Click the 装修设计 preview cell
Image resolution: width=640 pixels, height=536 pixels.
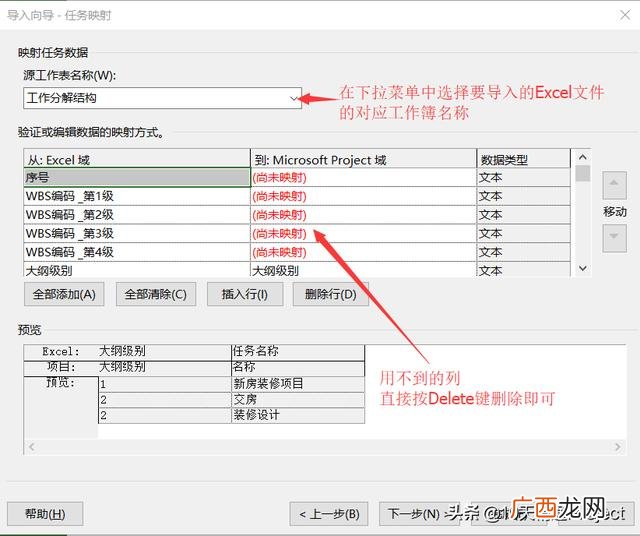[x=298, y=416]
